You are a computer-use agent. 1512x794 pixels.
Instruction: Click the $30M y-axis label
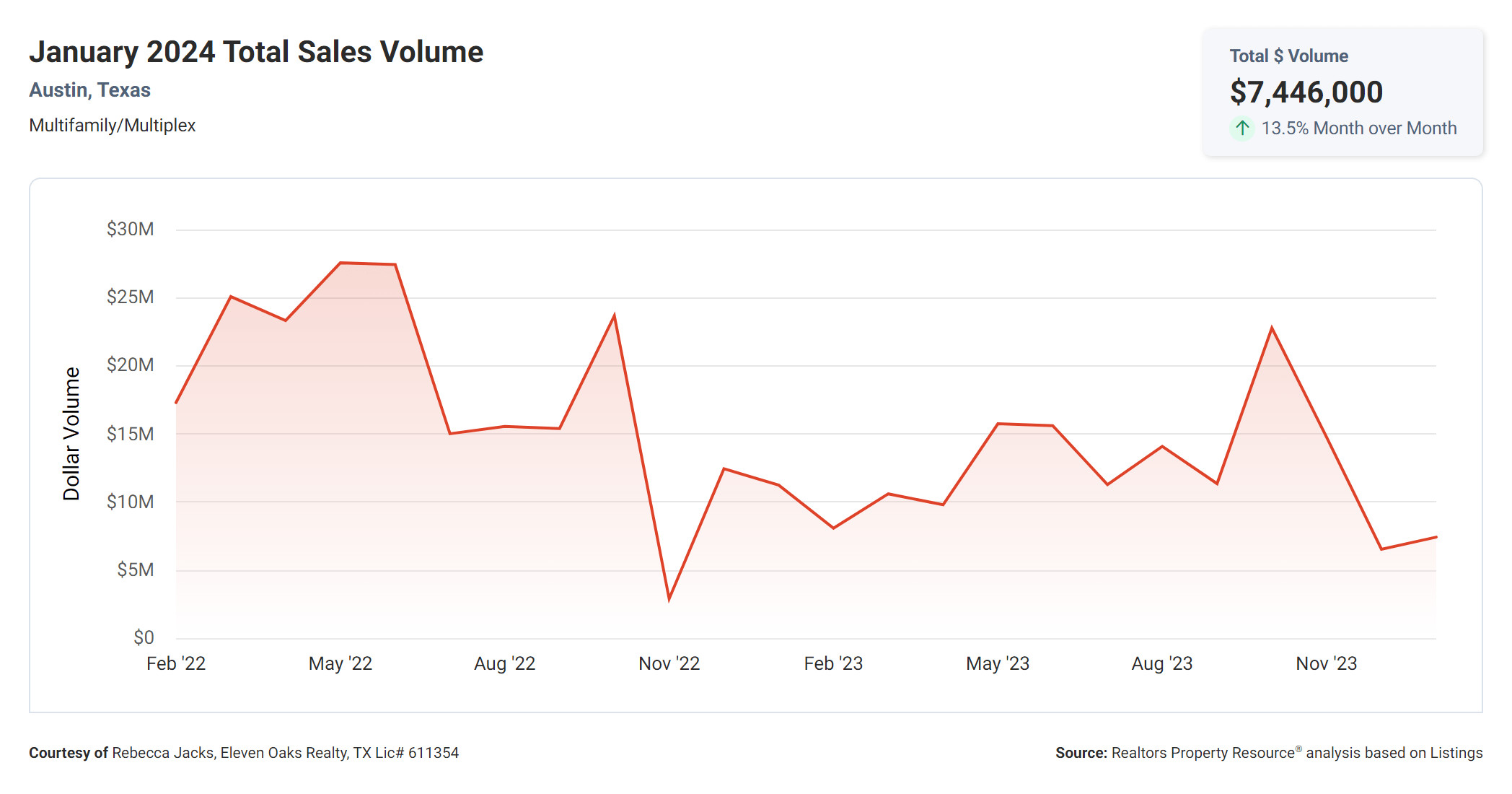tap(130, 230)
